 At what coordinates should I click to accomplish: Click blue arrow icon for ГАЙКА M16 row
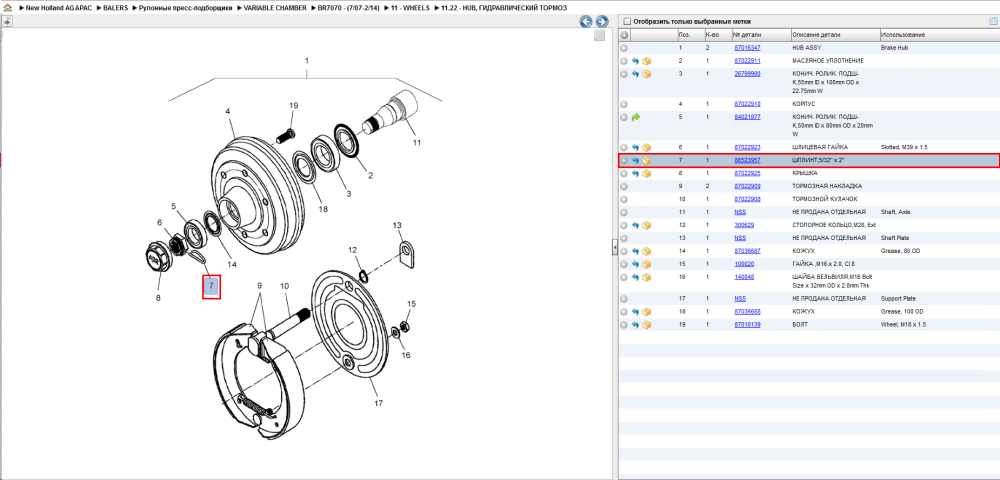point(635,264)
